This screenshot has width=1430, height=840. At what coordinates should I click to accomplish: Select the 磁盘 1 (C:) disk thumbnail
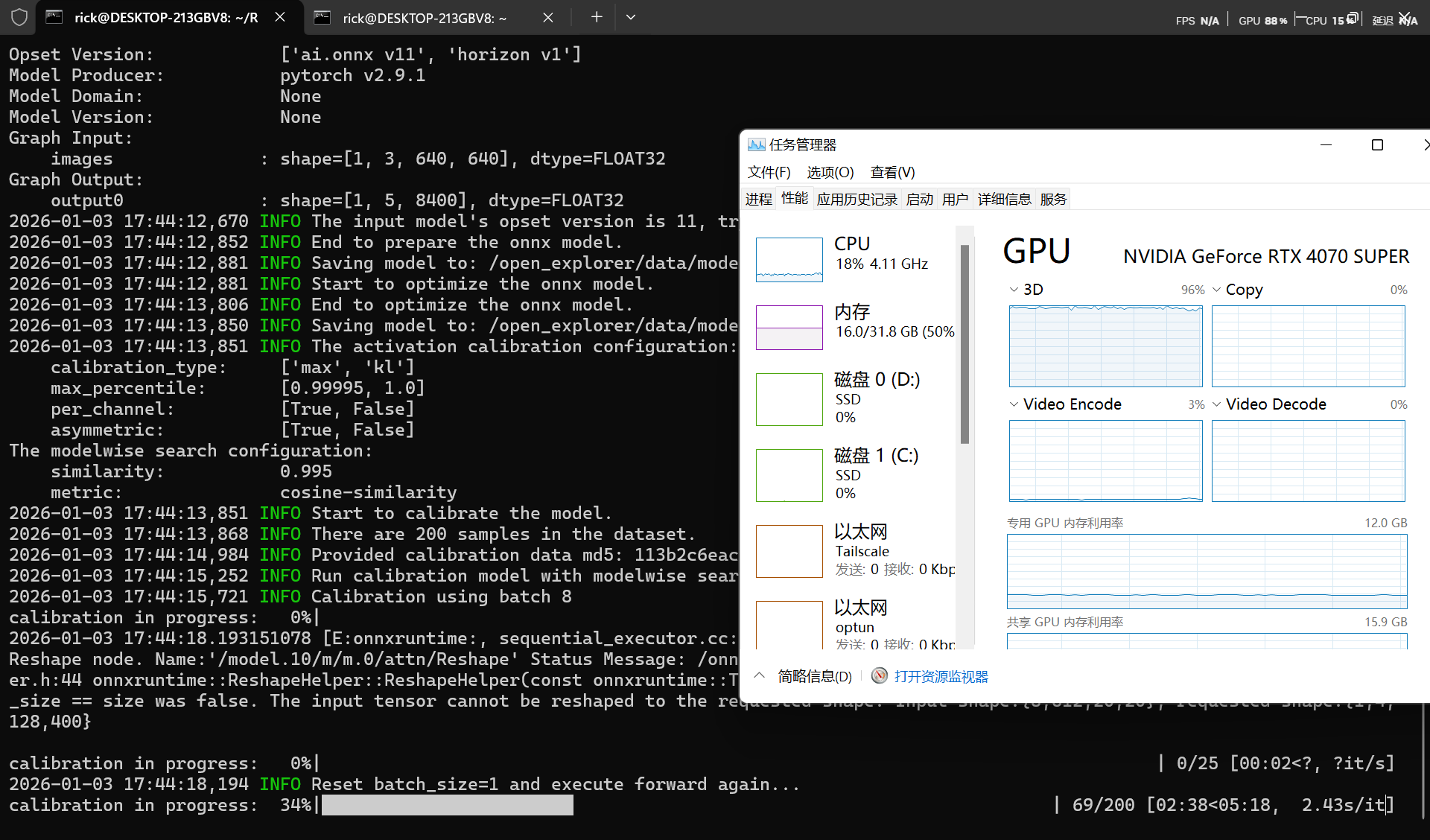tap(789, 475)
